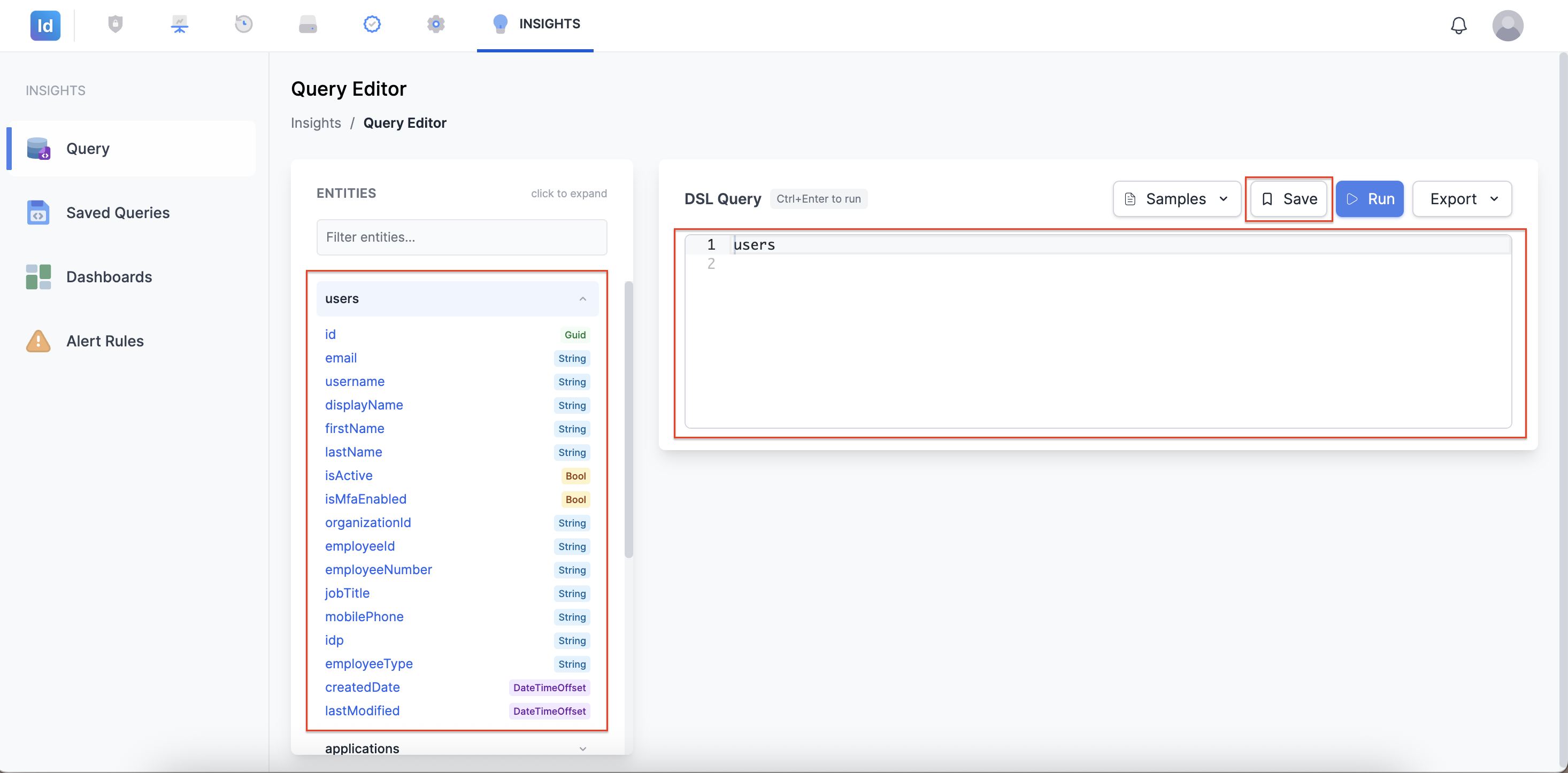
Task: Open the drive storage icon in top nav
Action: click(308, 25)
